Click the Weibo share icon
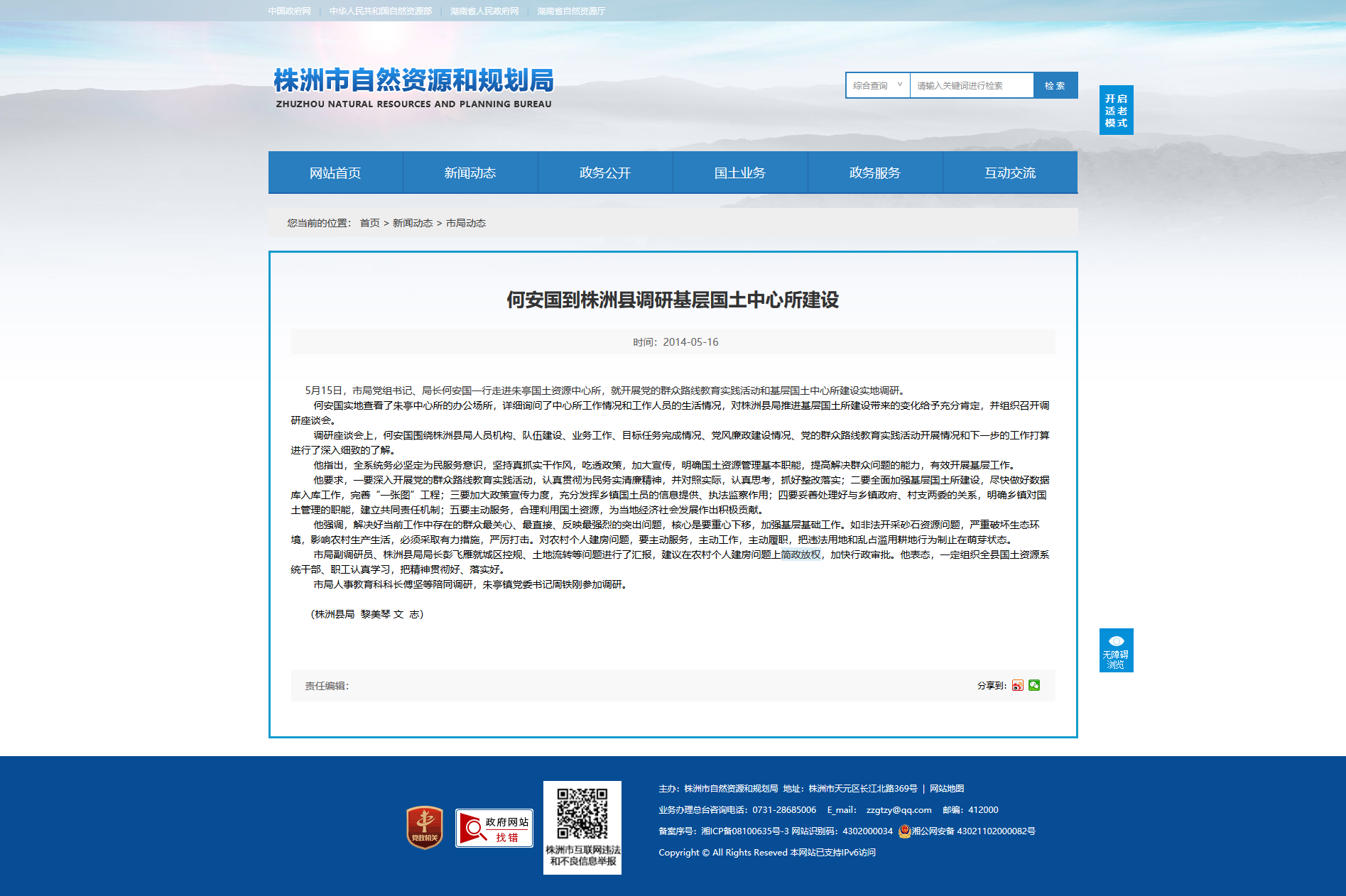Screen dimensions: 1346x896 (1018, 685)
